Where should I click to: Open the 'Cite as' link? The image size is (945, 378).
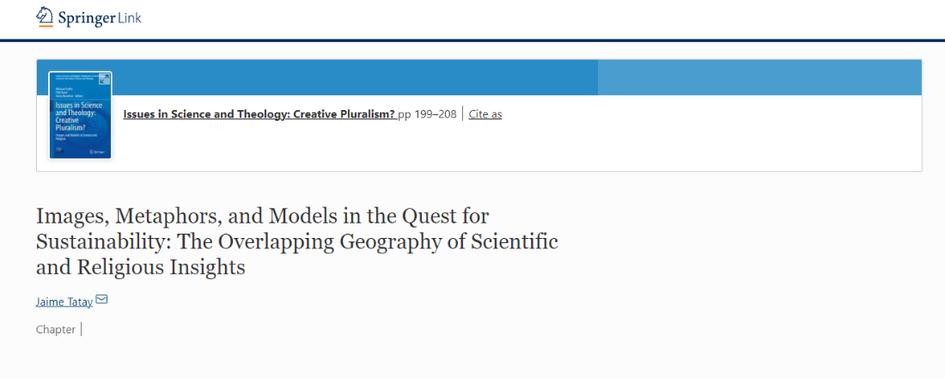click(x=485, y=114)
